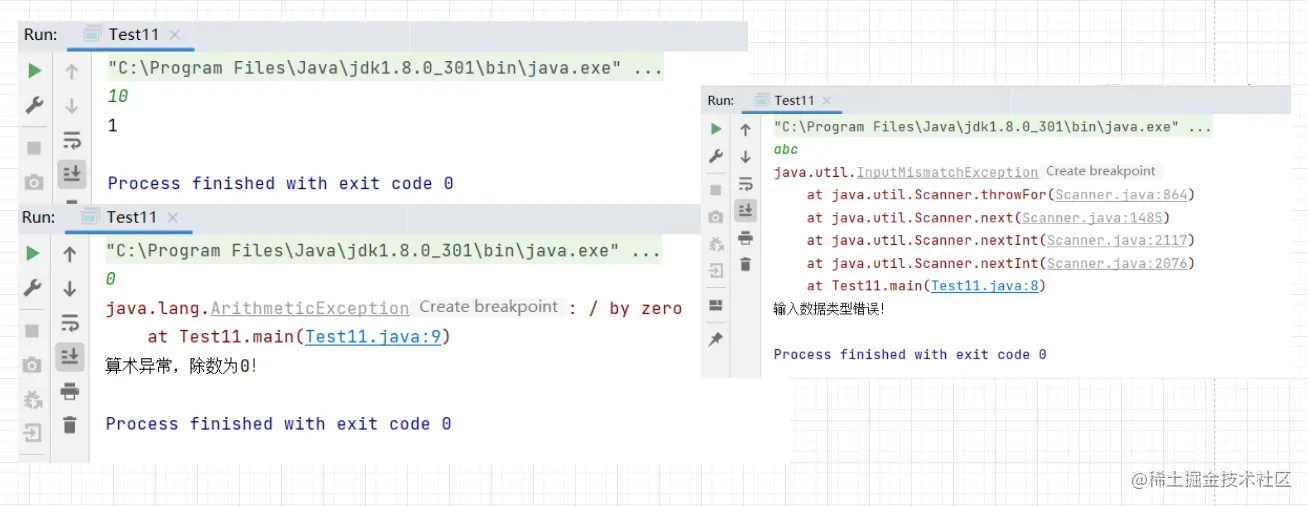Click the down-arrow in panel printing 10 and 1

[71, 105]
